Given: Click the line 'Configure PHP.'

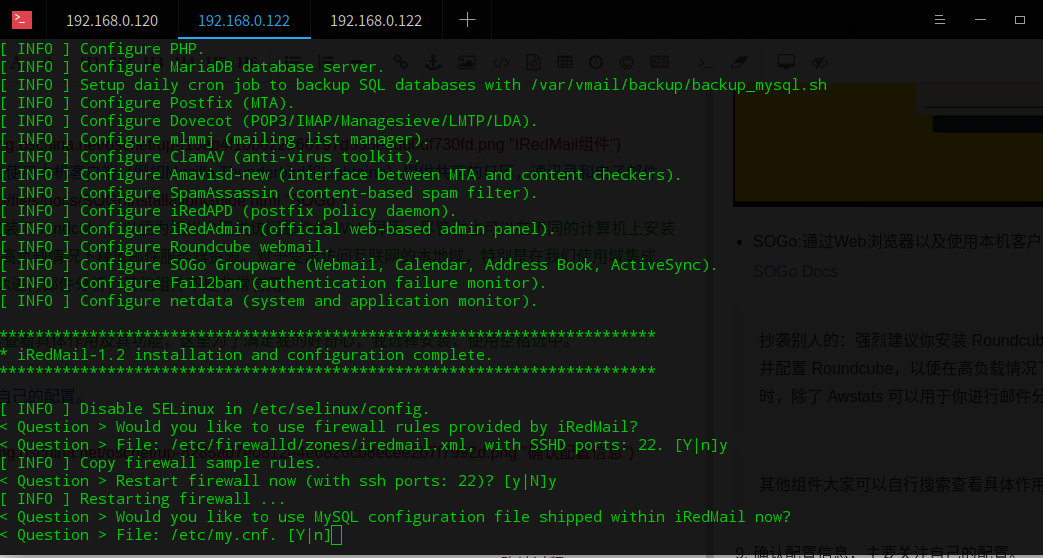Looking at the screenshot, I should (x=102, y=49).
